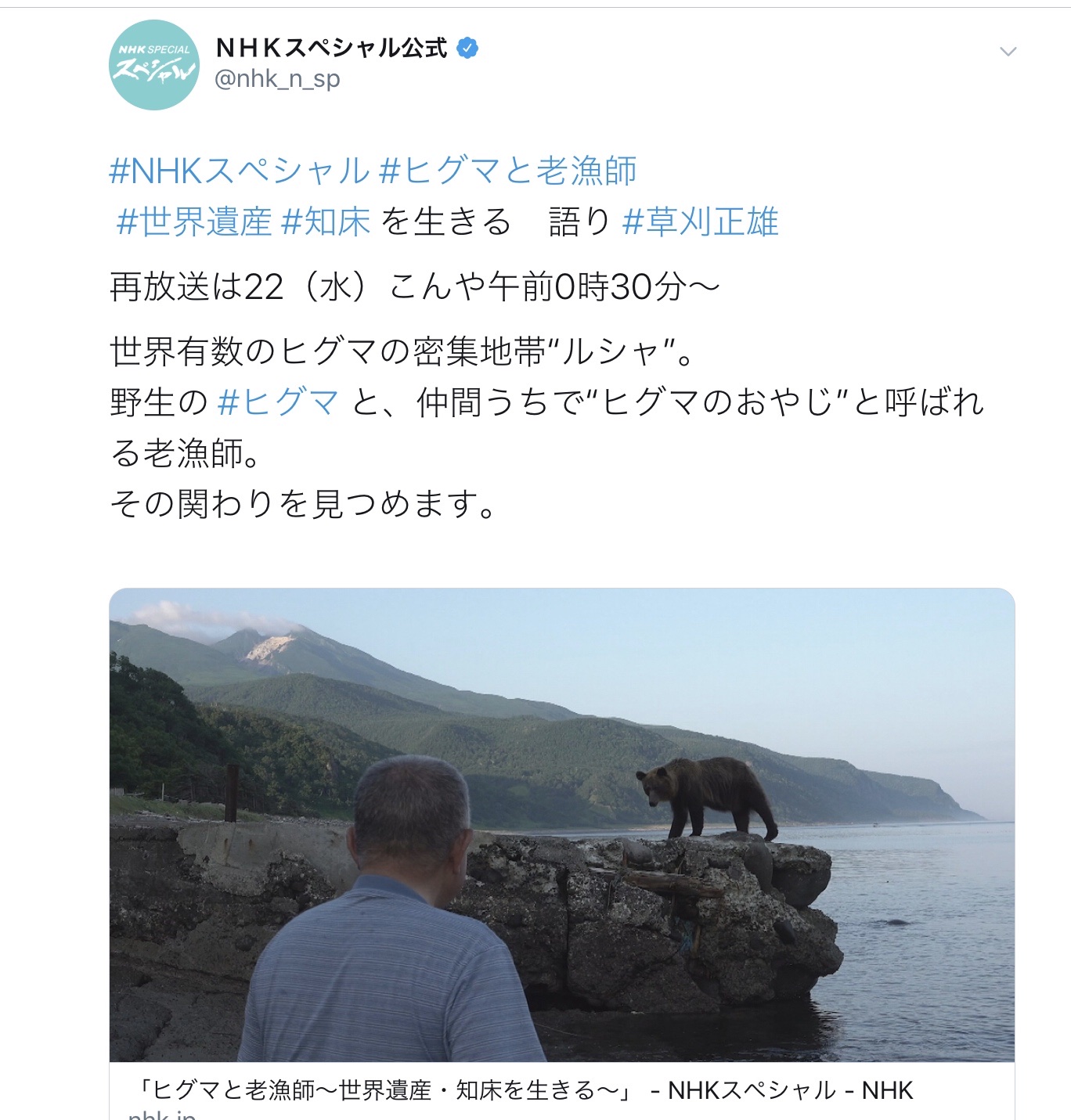The width and height of the screenshot is (1071, 1120).
Task: Open link card title ヒグマと老漁師〜世界遺産・知床を生きる〜
Action: coord(385,1089)
